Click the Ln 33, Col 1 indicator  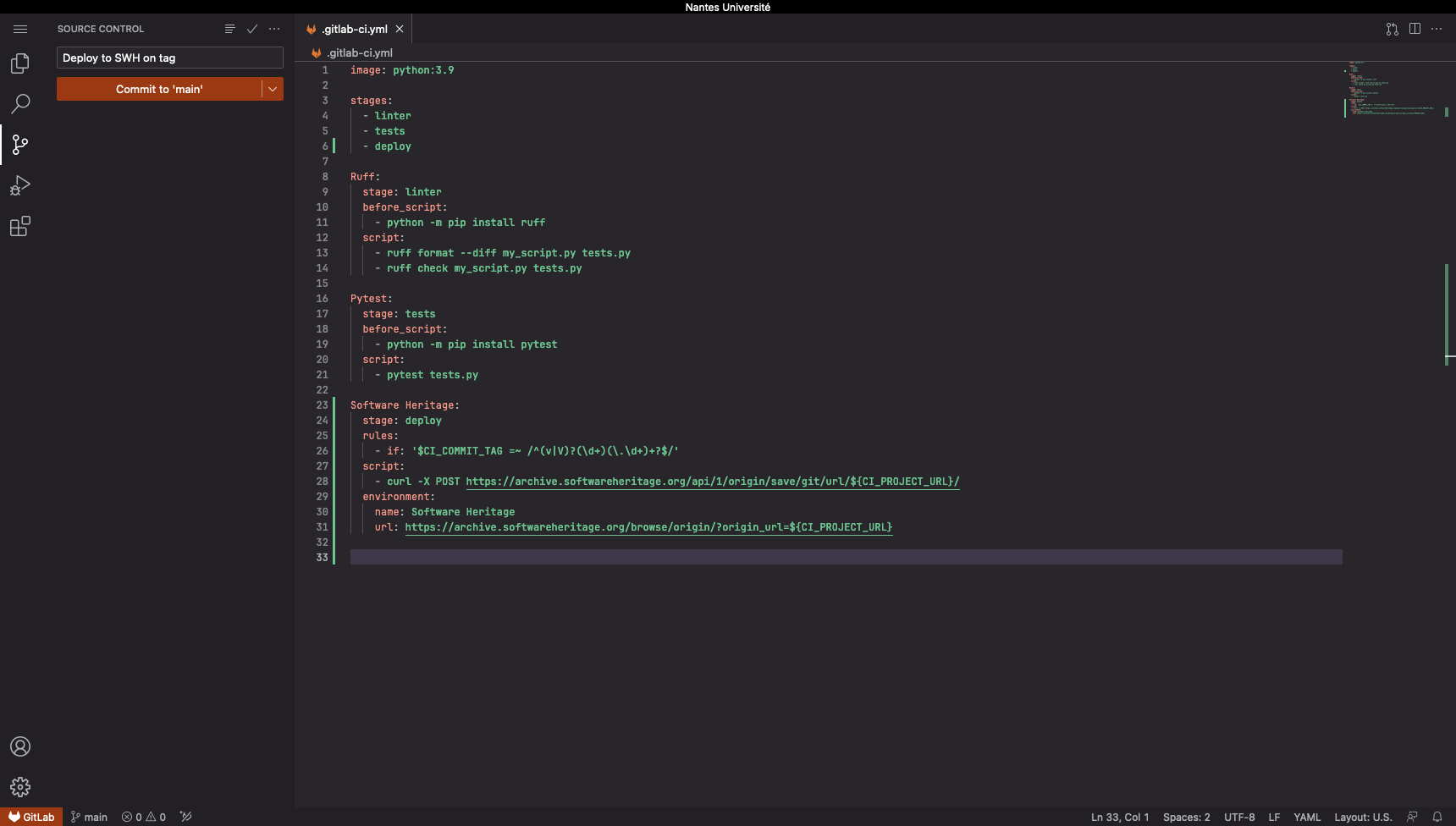[1120, 817]
